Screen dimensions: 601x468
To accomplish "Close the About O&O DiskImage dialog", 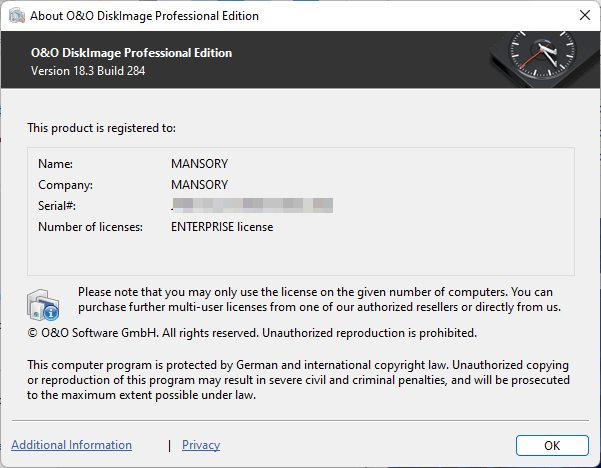I will (x=584, y=16).
